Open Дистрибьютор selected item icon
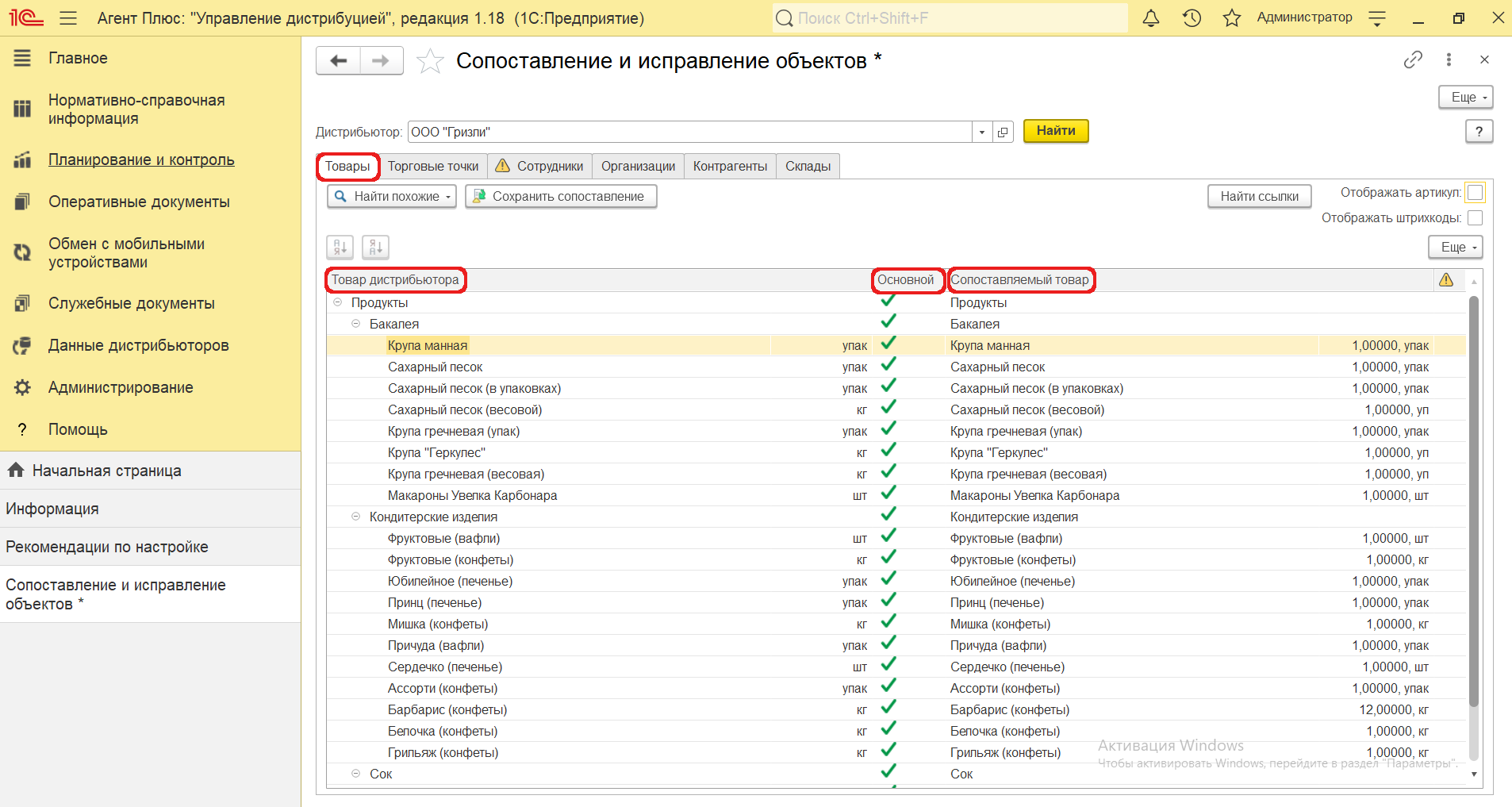Viewport: 1512px width, 807px height. coord(1003,132)
